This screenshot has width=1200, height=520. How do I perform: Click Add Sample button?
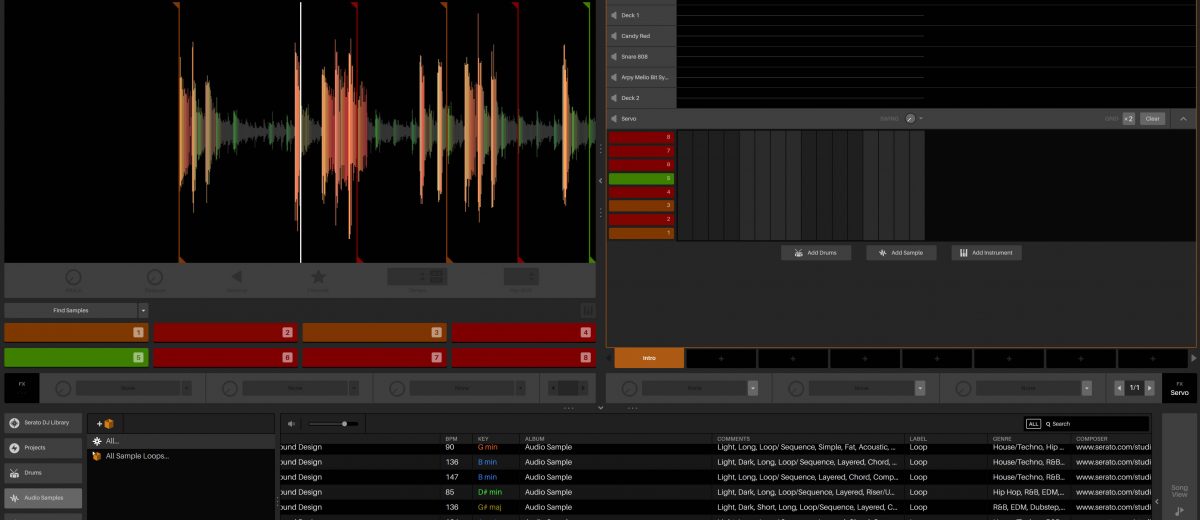901,253
